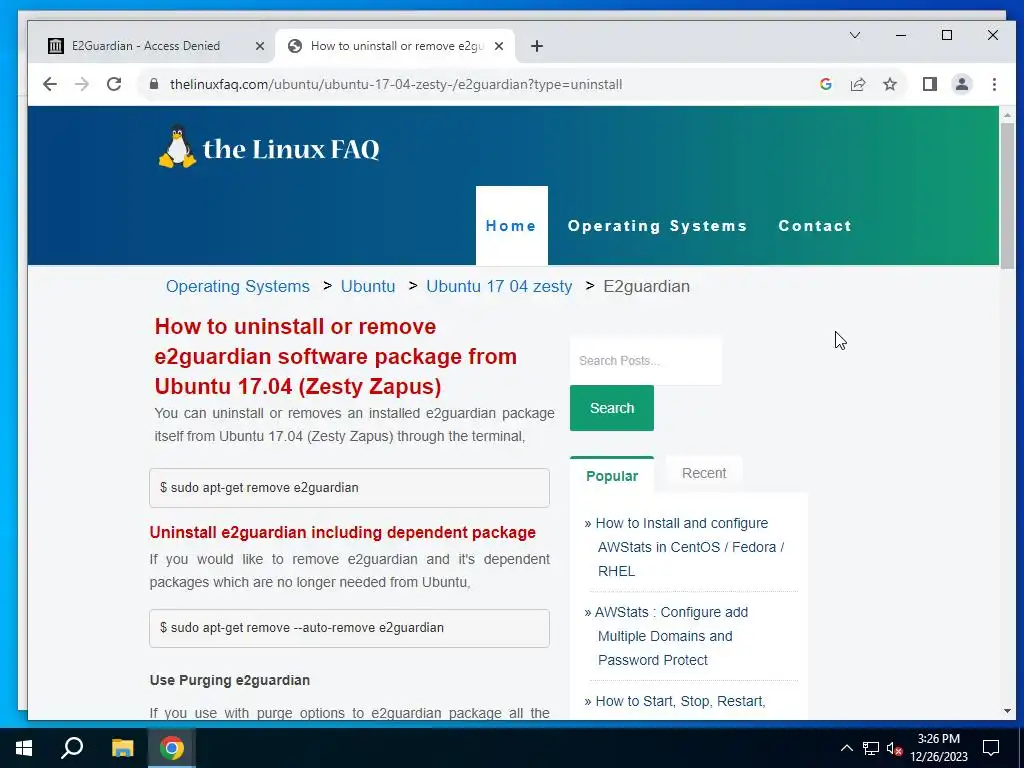The height and width of the screenshot is (768, 1024).
Task: Click the Linux FAQ penguin logo
Action: pyautogui.click(x=177, y=146)
